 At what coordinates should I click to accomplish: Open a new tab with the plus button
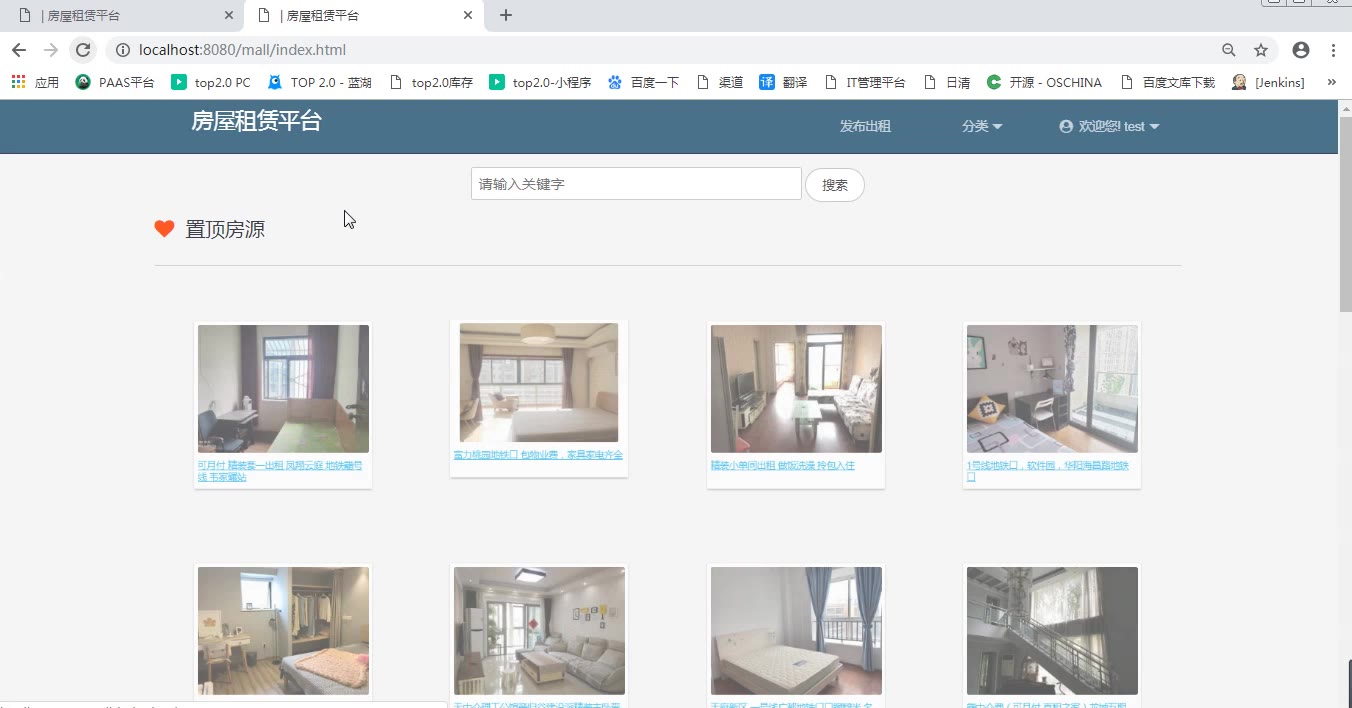(x=506, y=15)
